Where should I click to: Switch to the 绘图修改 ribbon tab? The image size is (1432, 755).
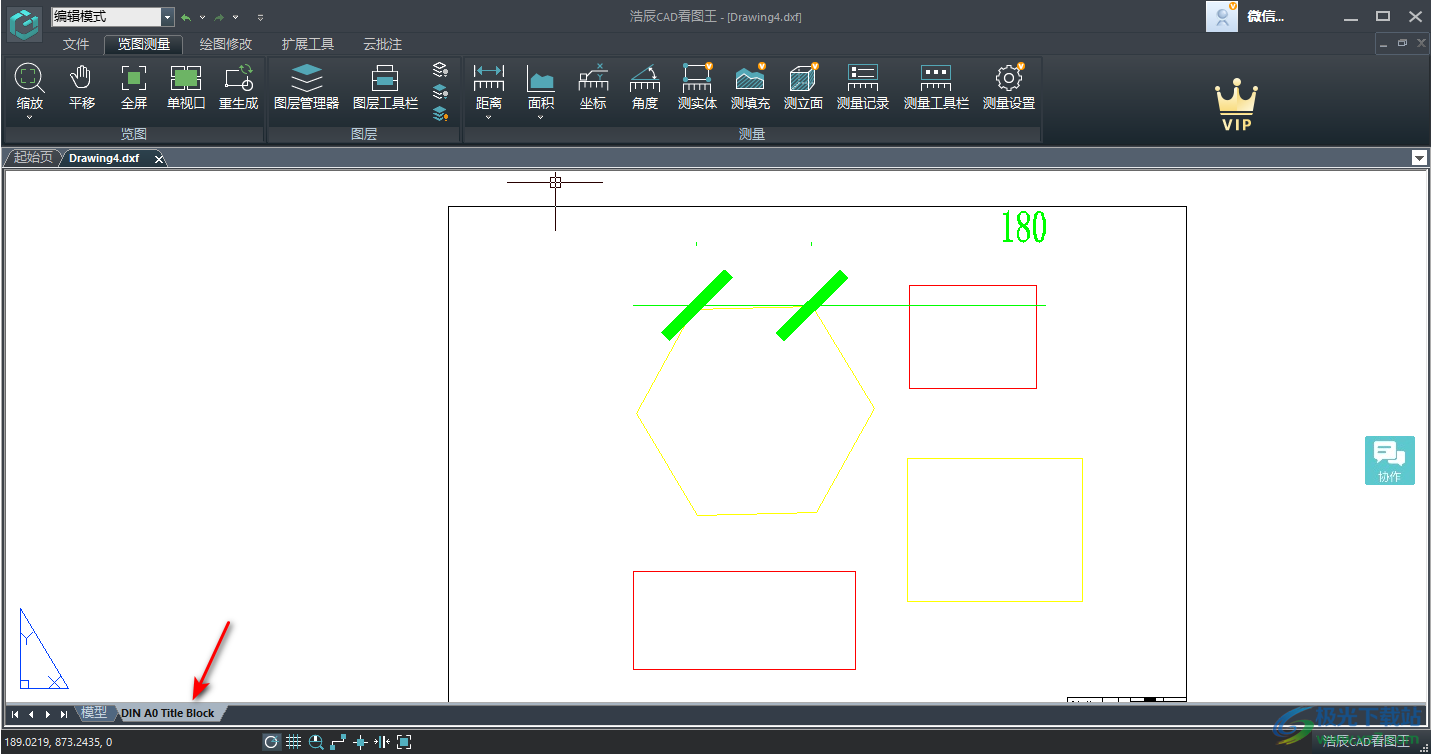[x=226, y=44]
